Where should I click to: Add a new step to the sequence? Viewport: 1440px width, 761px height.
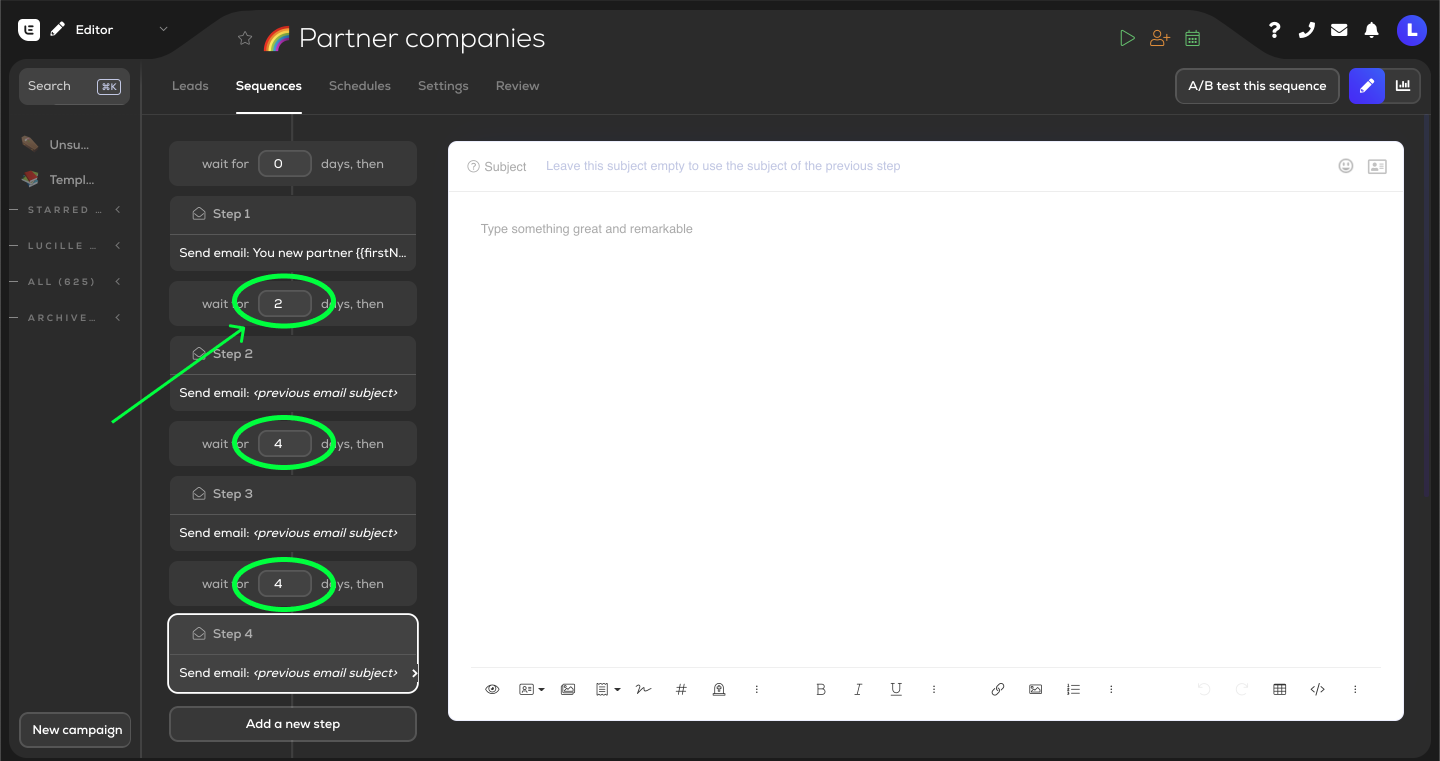coord(292,723)
